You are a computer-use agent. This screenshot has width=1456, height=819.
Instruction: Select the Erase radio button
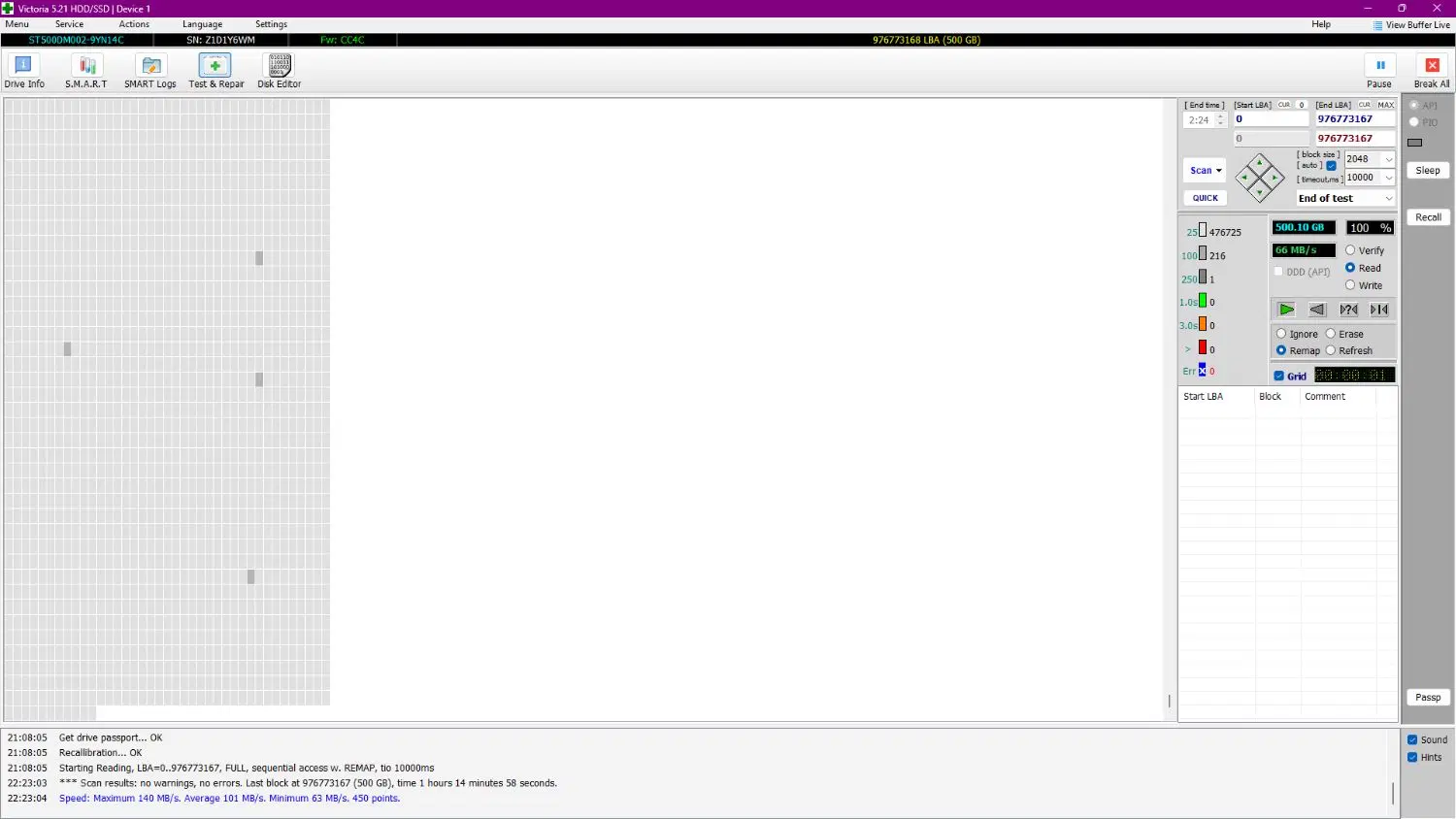click(x=1331, y=334)
